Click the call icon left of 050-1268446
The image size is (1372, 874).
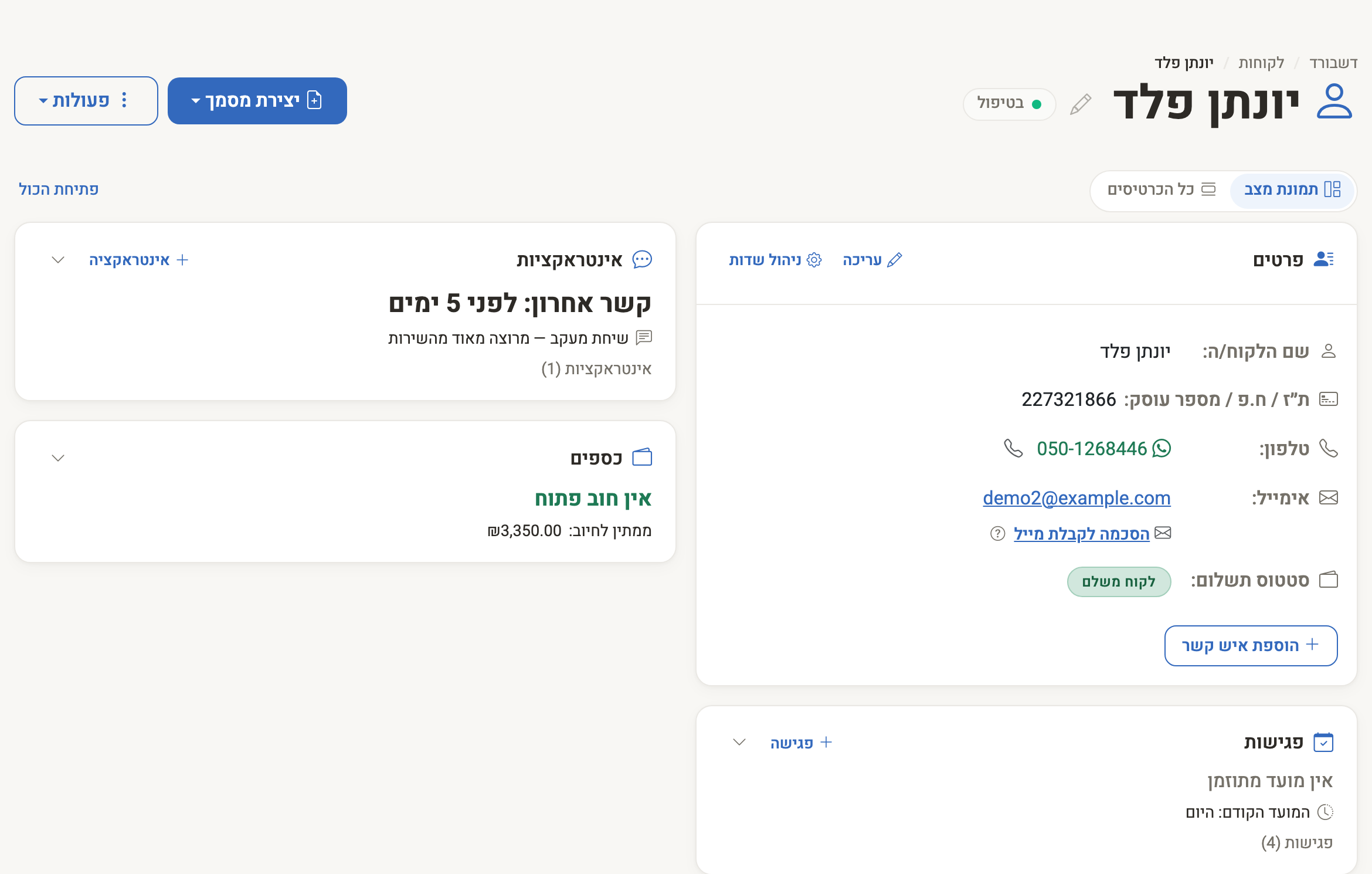(1013, 449)
